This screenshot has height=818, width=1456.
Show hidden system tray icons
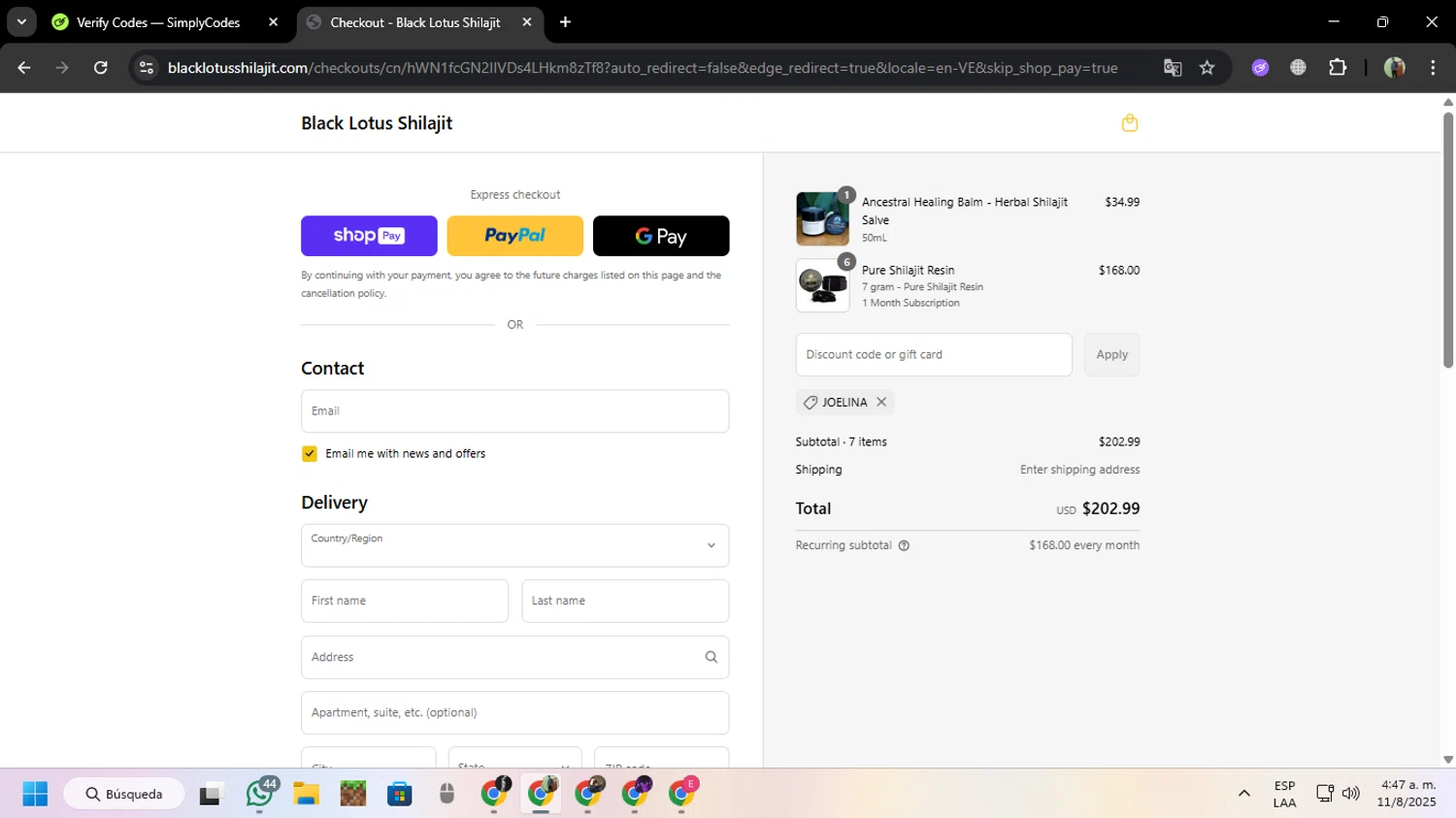1244,794
